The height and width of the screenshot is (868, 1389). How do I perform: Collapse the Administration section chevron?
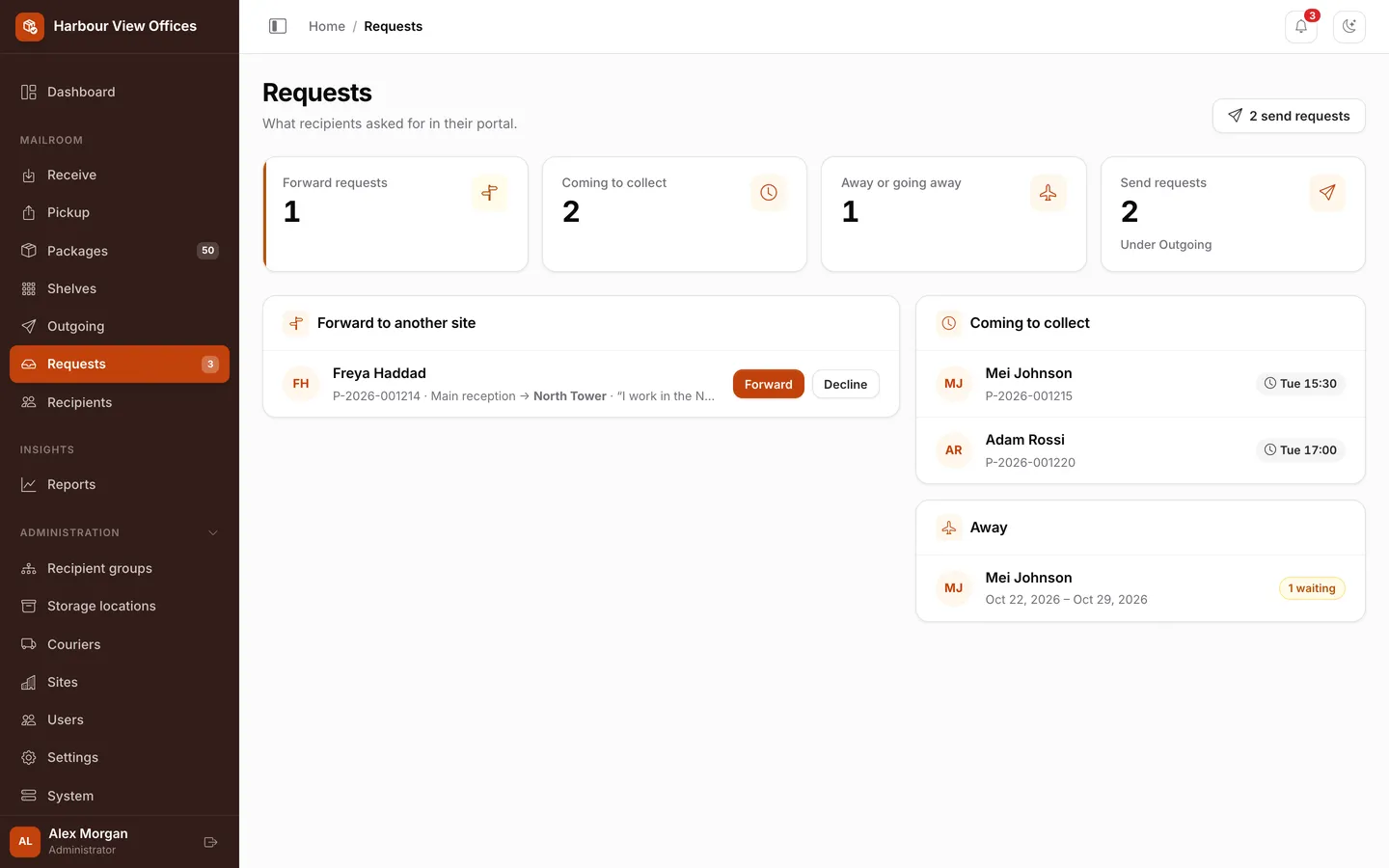tap(213, 532)
